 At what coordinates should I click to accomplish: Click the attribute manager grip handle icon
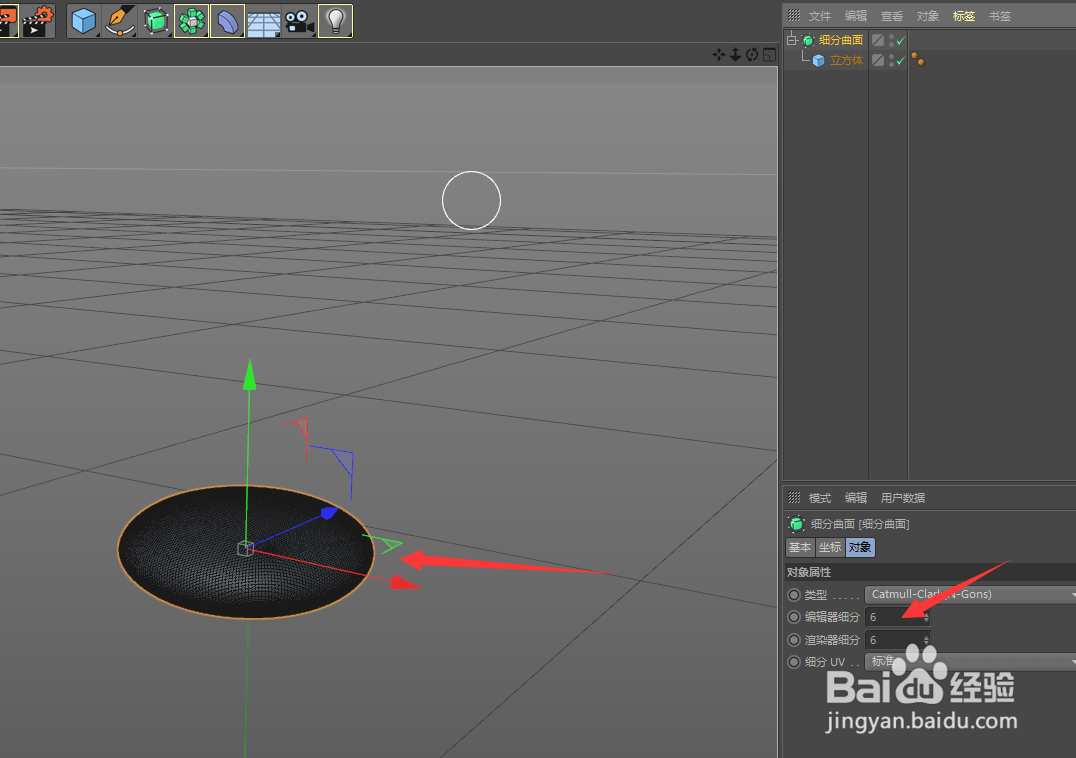794,497
